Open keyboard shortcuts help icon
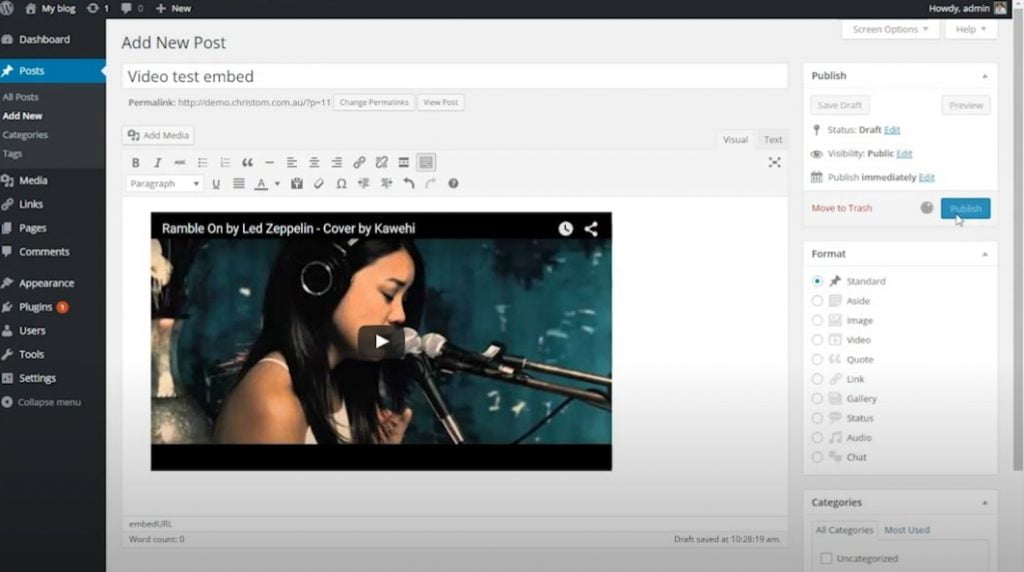 (x=453, y=184)
